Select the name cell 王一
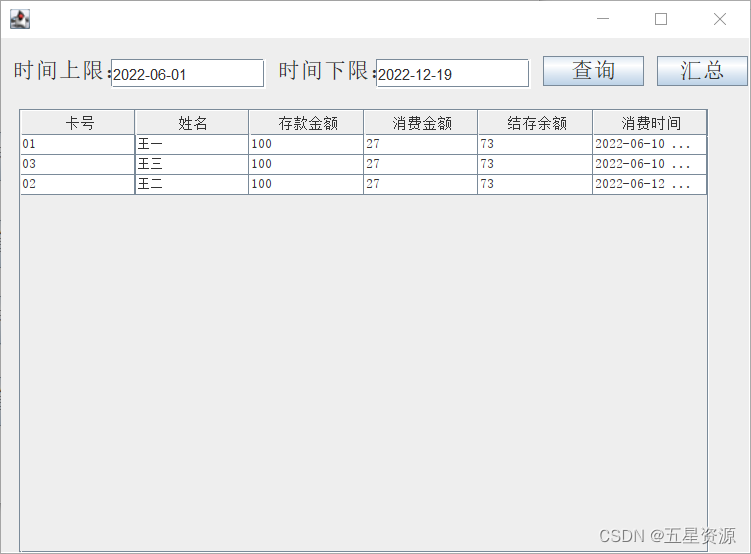751x554 pixels. pyautogui.click(x=192, y=145)
